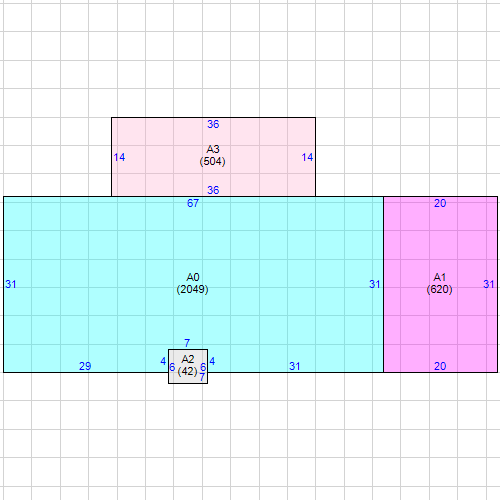
Task: Click the 14 dimension on A3's right side
Action: (x=307, y=157)
